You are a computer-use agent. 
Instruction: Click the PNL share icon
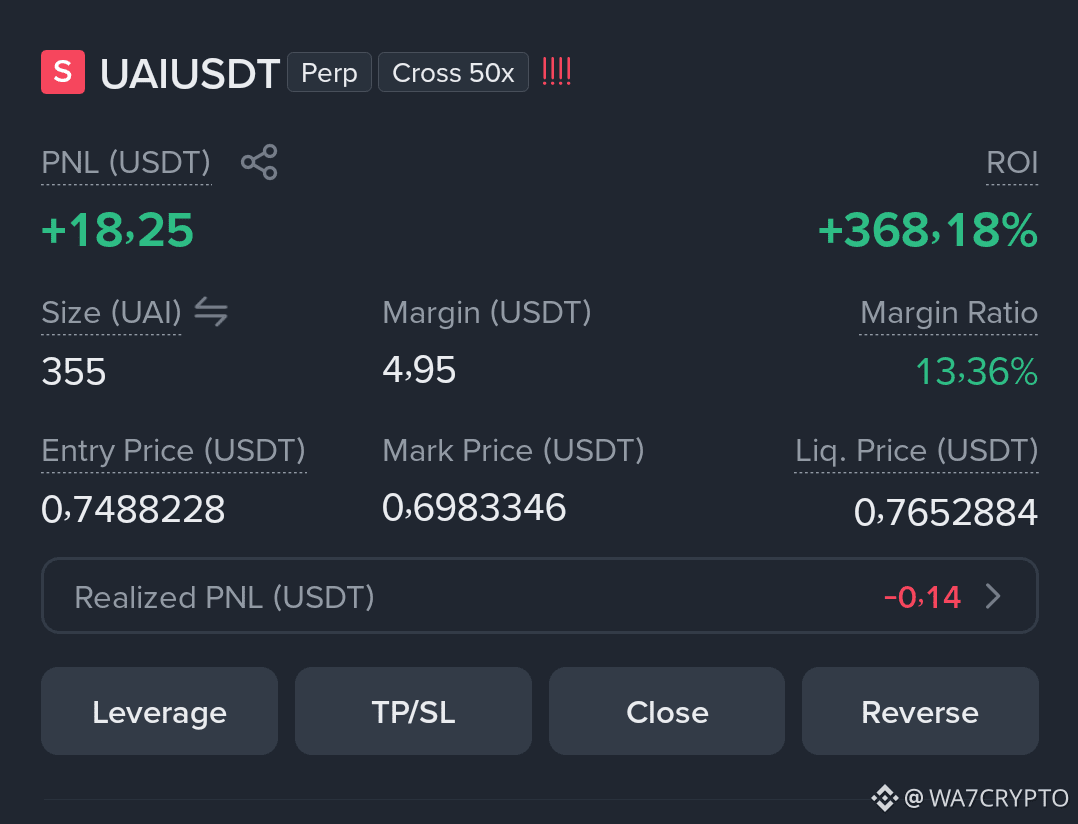[259, 162]
